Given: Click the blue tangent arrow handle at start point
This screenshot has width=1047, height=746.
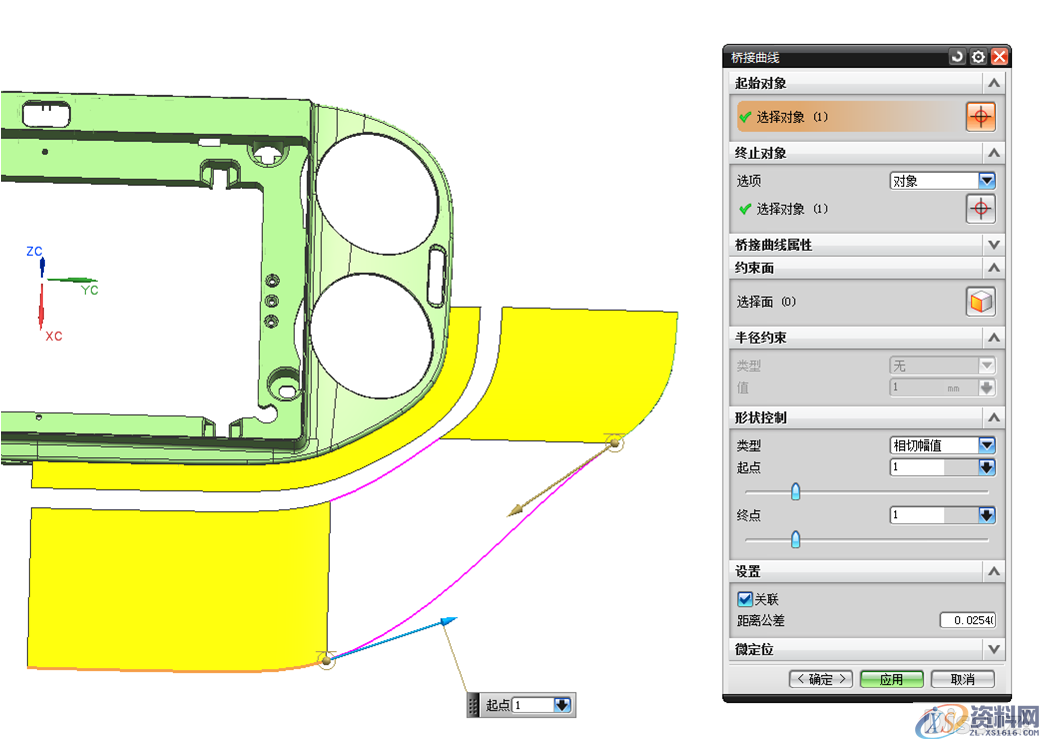Looking at the screenshot, I should [447, 622].
